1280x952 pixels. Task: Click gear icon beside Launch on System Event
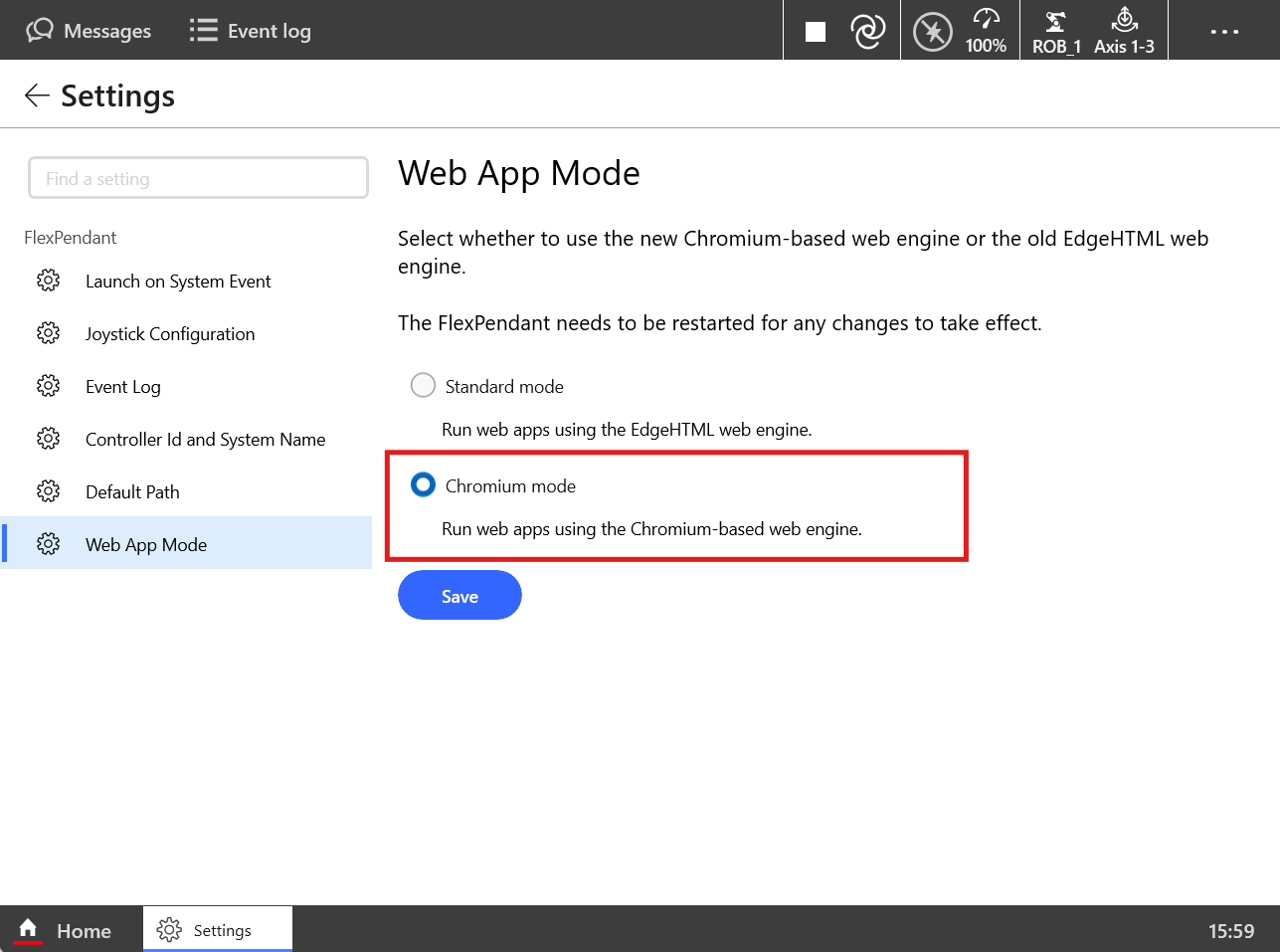click(x=48, y=281)
